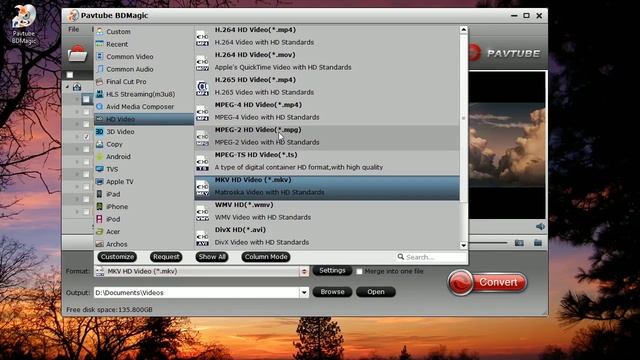Select MPEG-TS HD Video (*.ts) format icon

coord(202,163)
